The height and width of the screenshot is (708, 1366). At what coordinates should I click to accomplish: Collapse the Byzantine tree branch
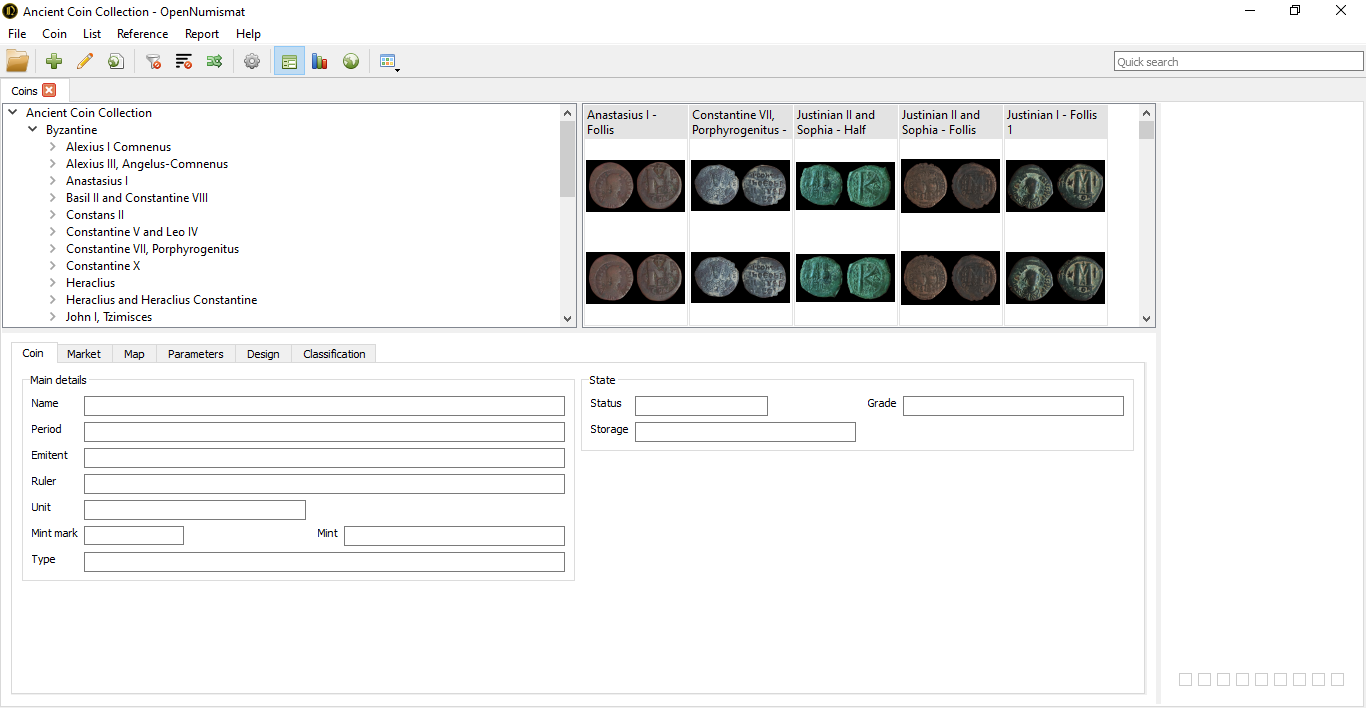[32, 130]
